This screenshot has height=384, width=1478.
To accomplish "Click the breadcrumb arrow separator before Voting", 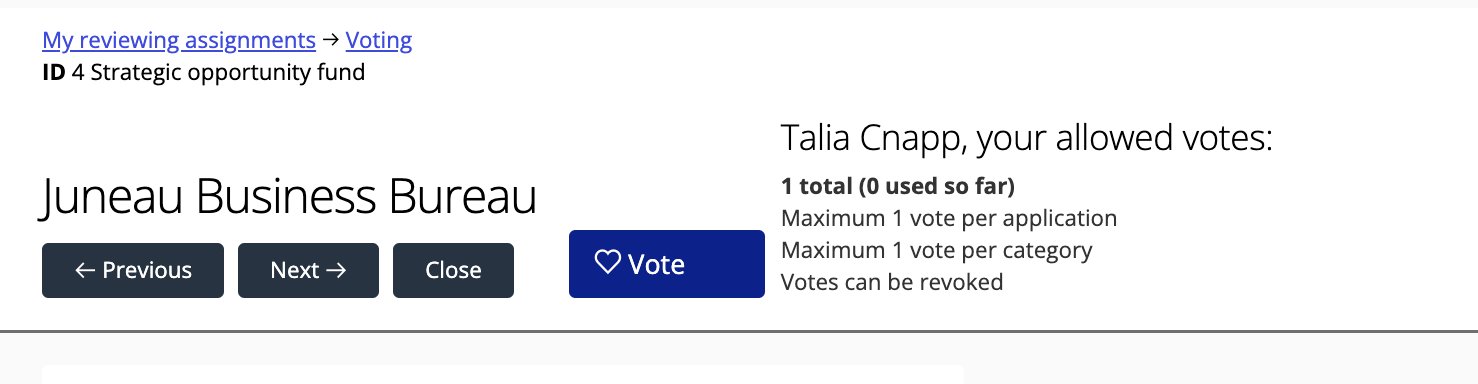I will tap(331, 41).
